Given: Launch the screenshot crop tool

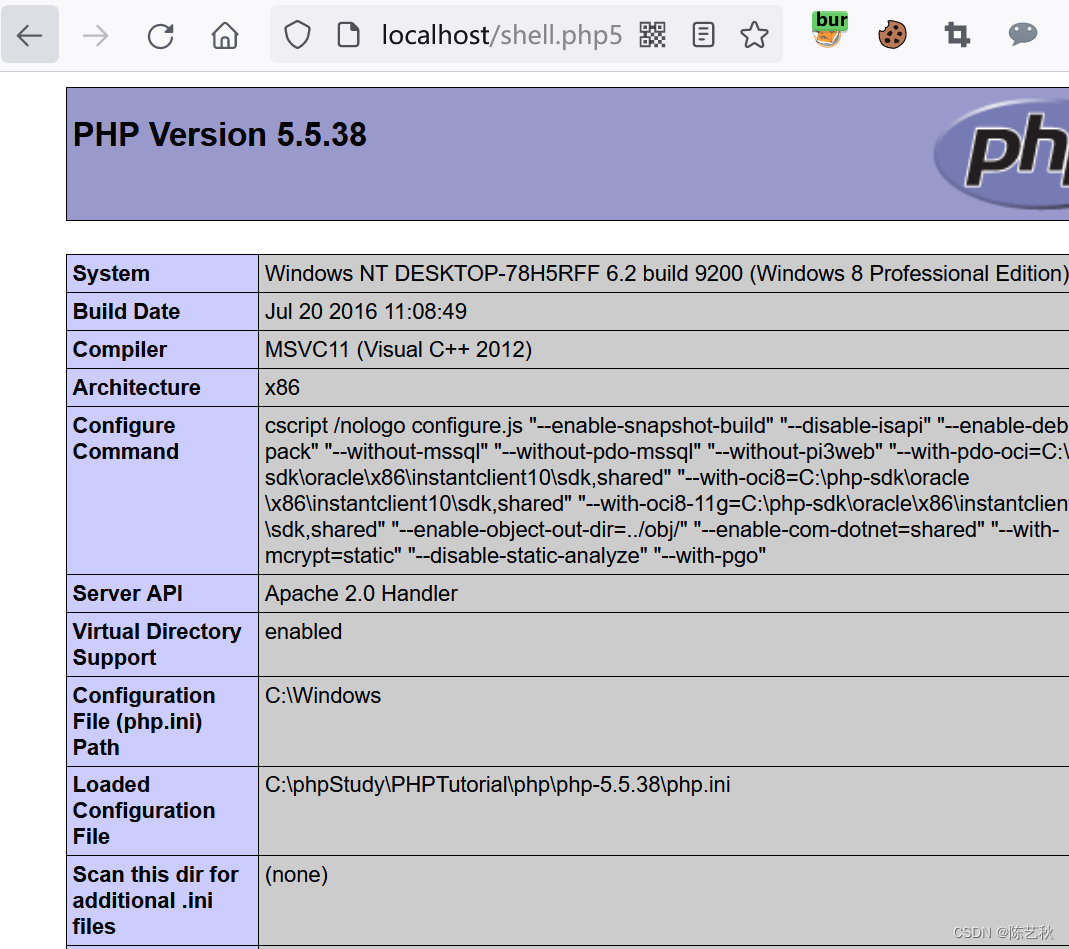Looking at the screenshot, I should [957, 35].
